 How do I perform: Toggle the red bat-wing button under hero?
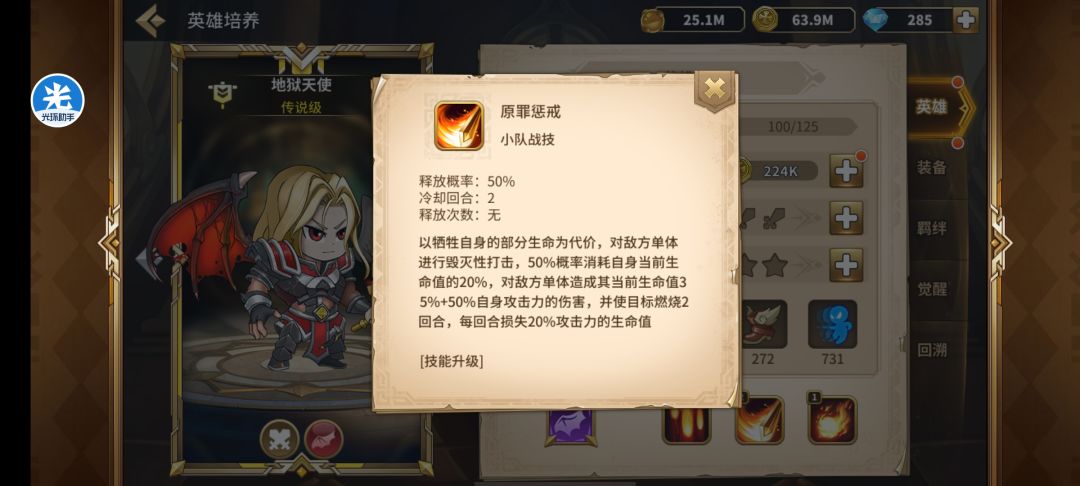[323, 439]
